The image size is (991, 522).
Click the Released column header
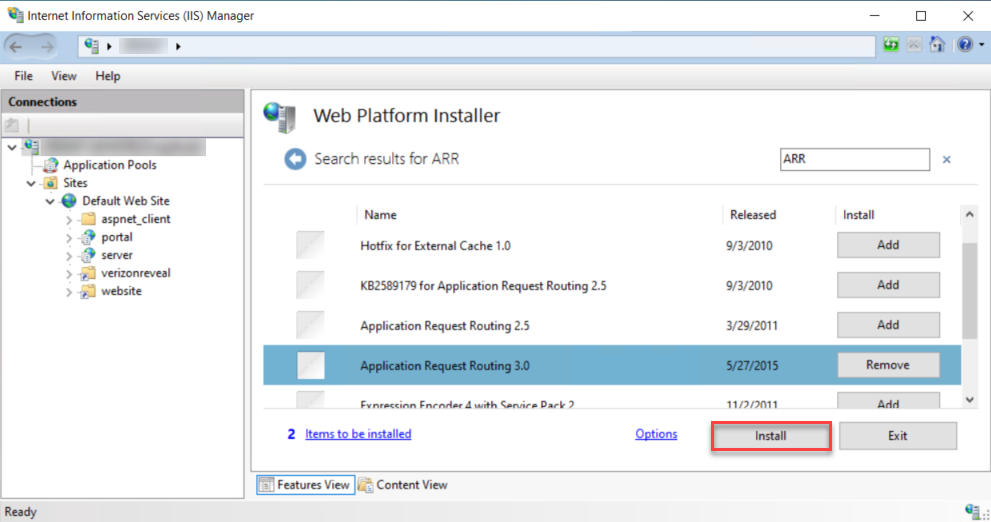click(x=753, y=215)
